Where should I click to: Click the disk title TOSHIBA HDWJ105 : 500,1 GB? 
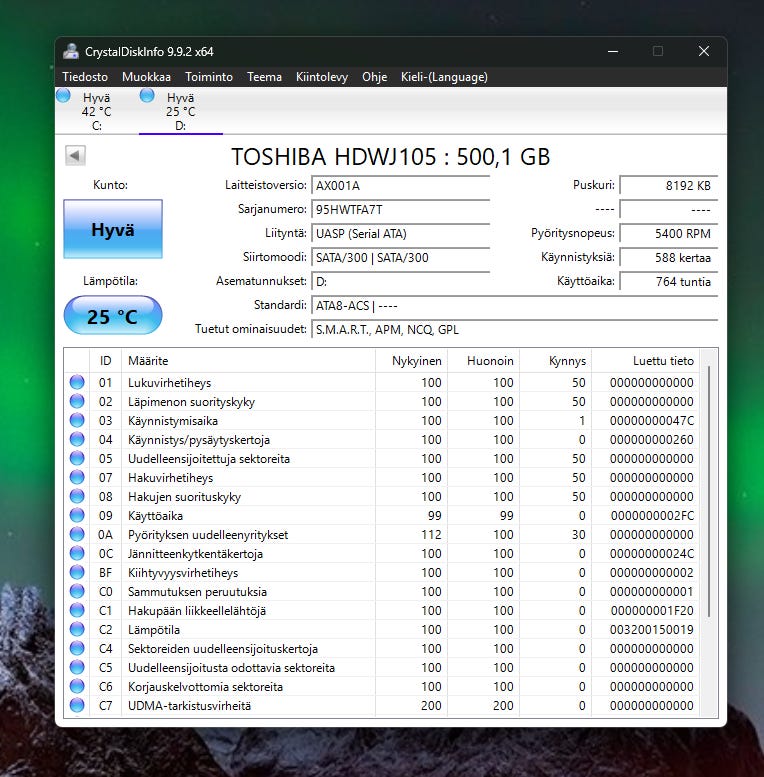pos(390,157)
